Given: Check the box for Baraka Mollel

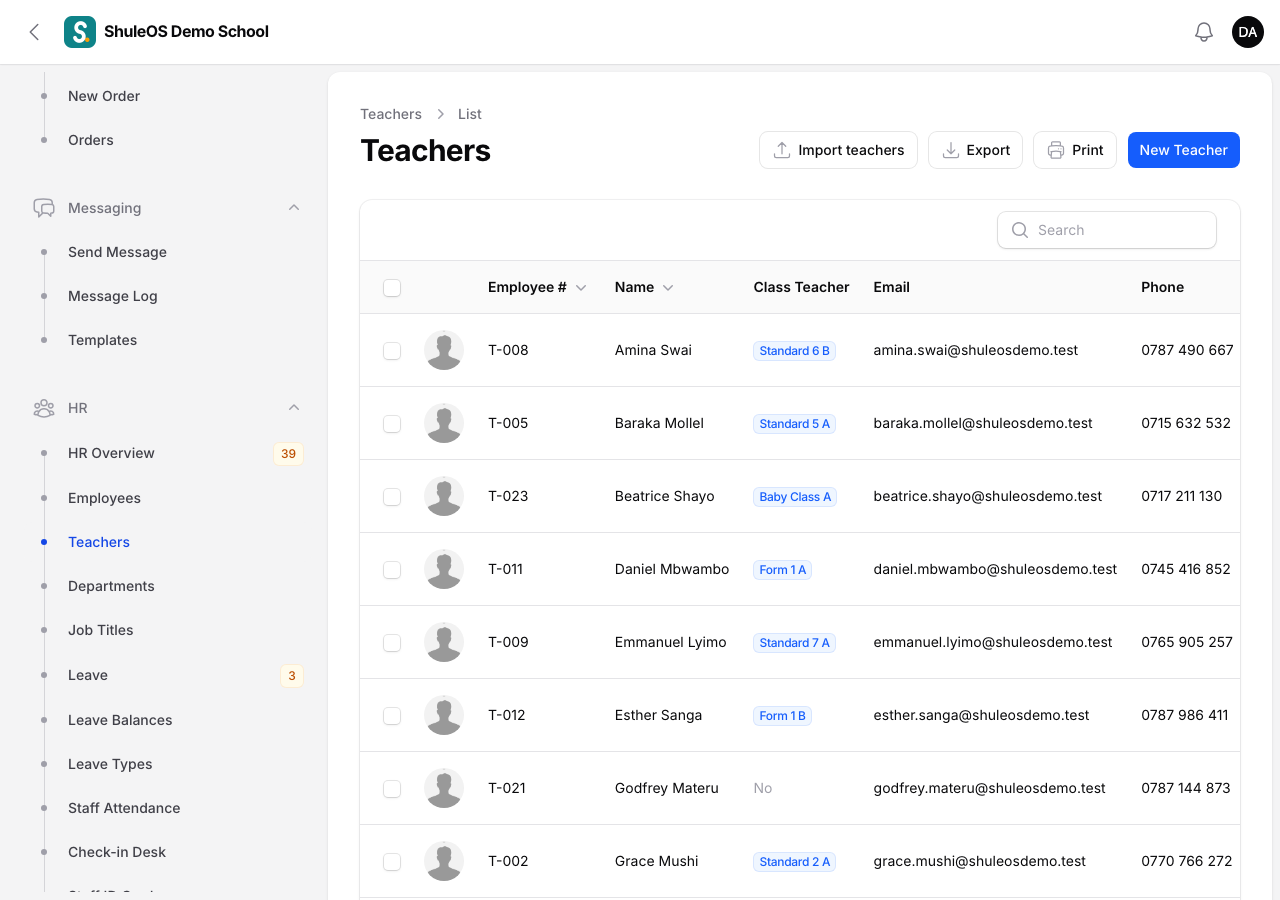Looking at the screenshot, I should coord(392,424).
